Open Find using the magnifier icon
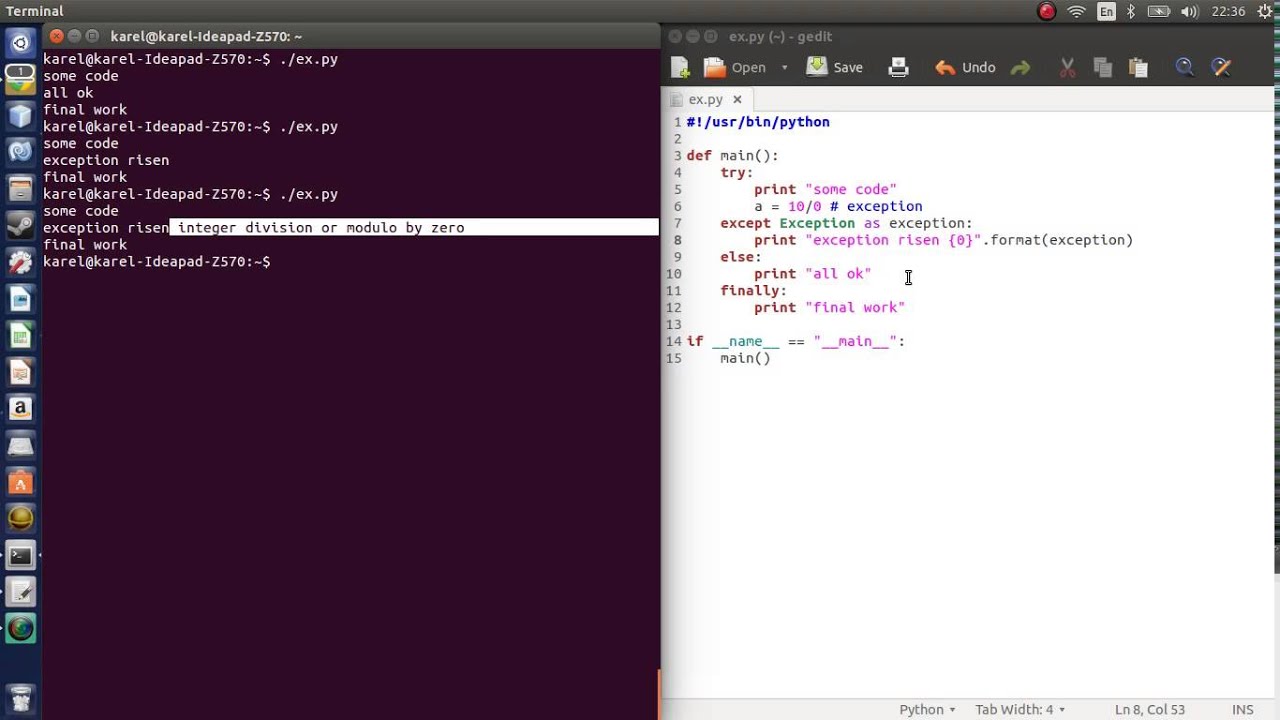 tap(1185, 67)
